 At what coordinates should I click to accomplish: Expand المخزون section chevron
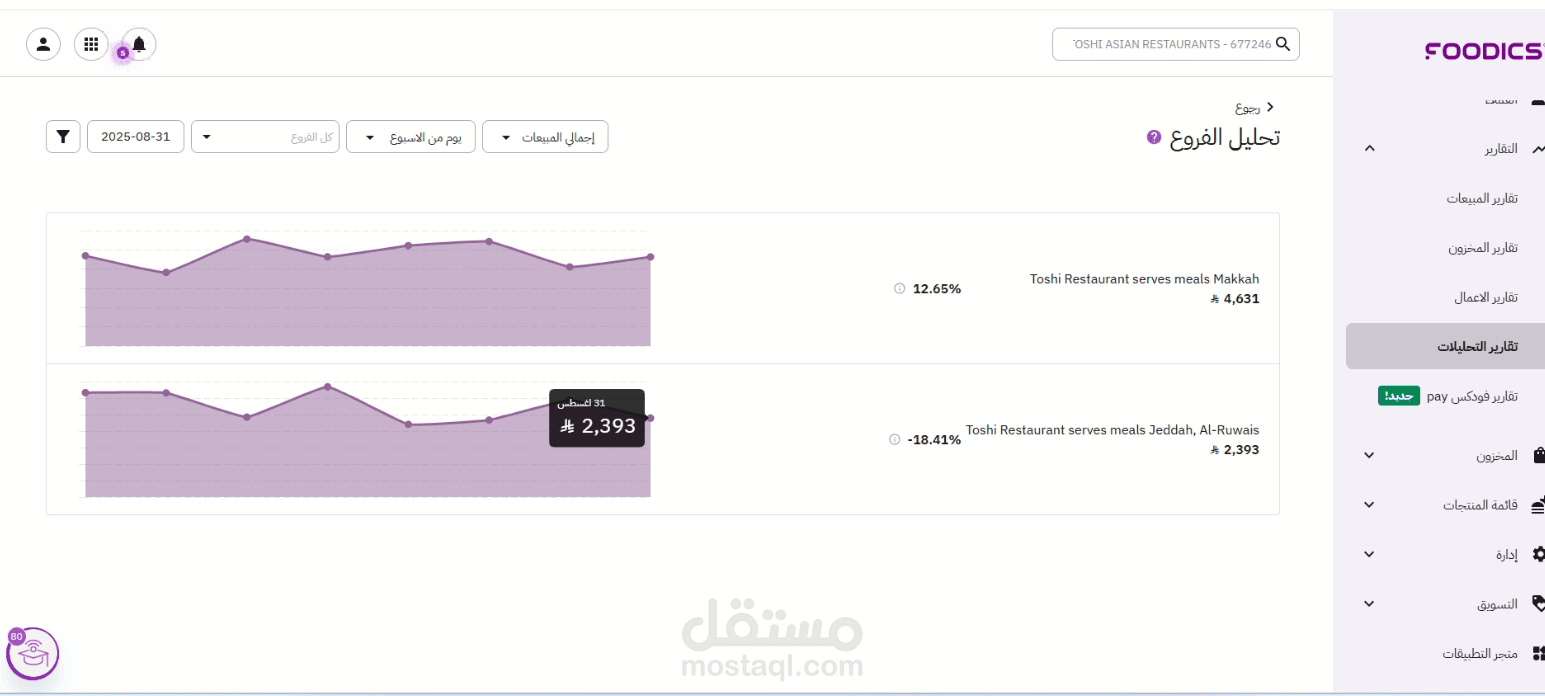click(x=1369, y=455)
